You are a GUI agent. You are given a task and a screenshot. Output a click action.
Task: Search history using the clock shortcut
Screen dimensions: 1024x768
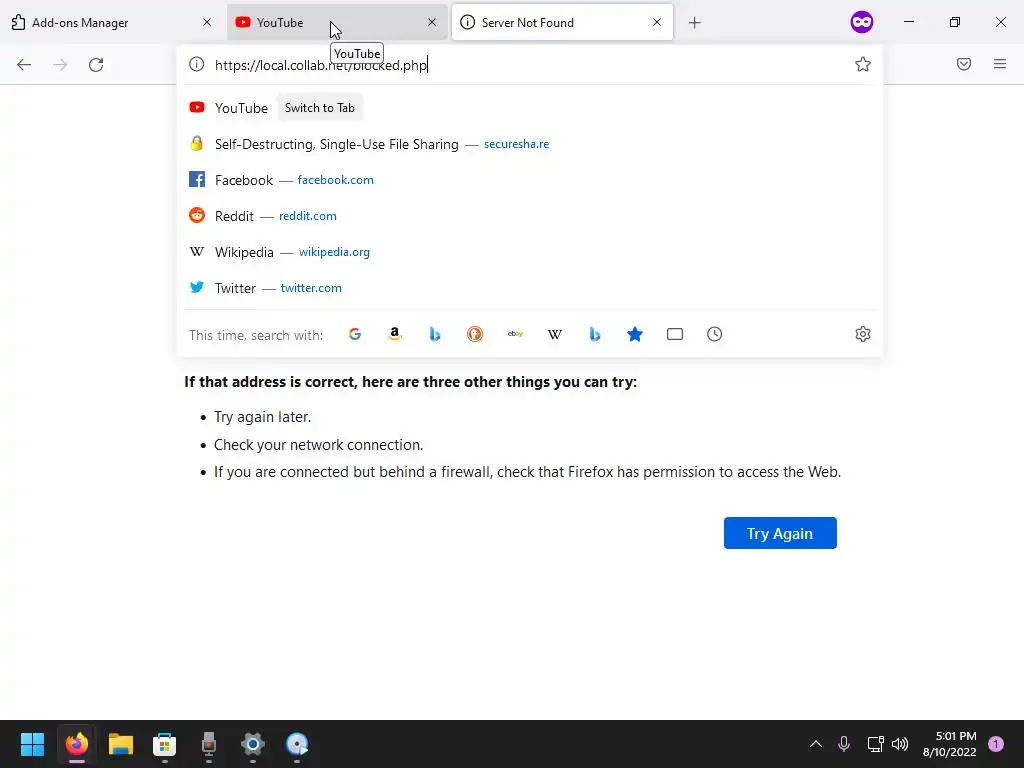pos(714,334)
